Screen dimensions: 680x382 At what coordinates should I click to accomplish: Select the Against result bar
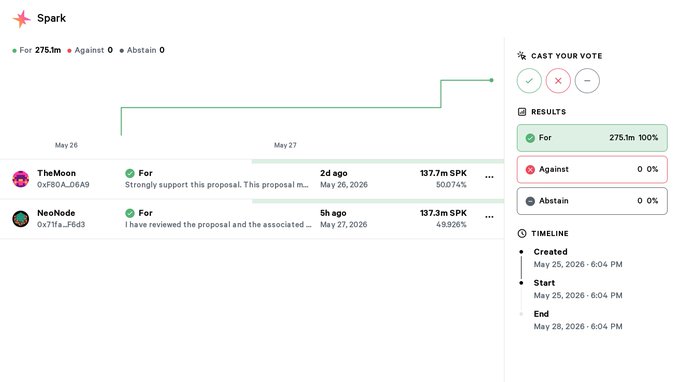click(592, 170)
